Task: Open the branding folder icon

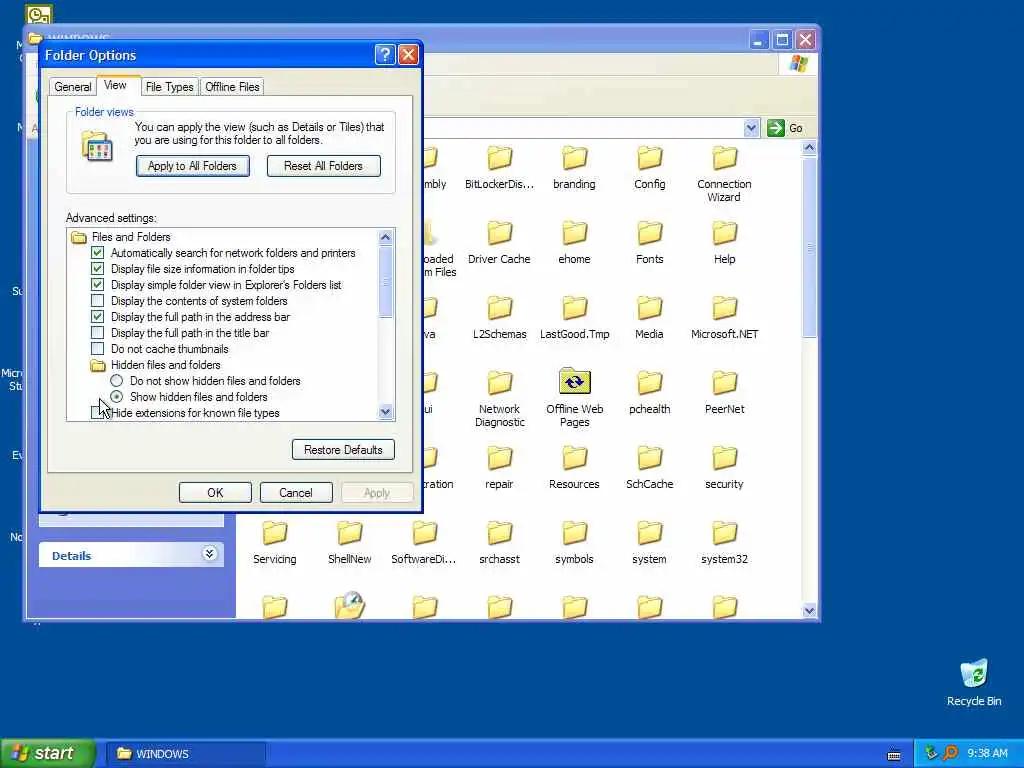Action: (575, 157)
